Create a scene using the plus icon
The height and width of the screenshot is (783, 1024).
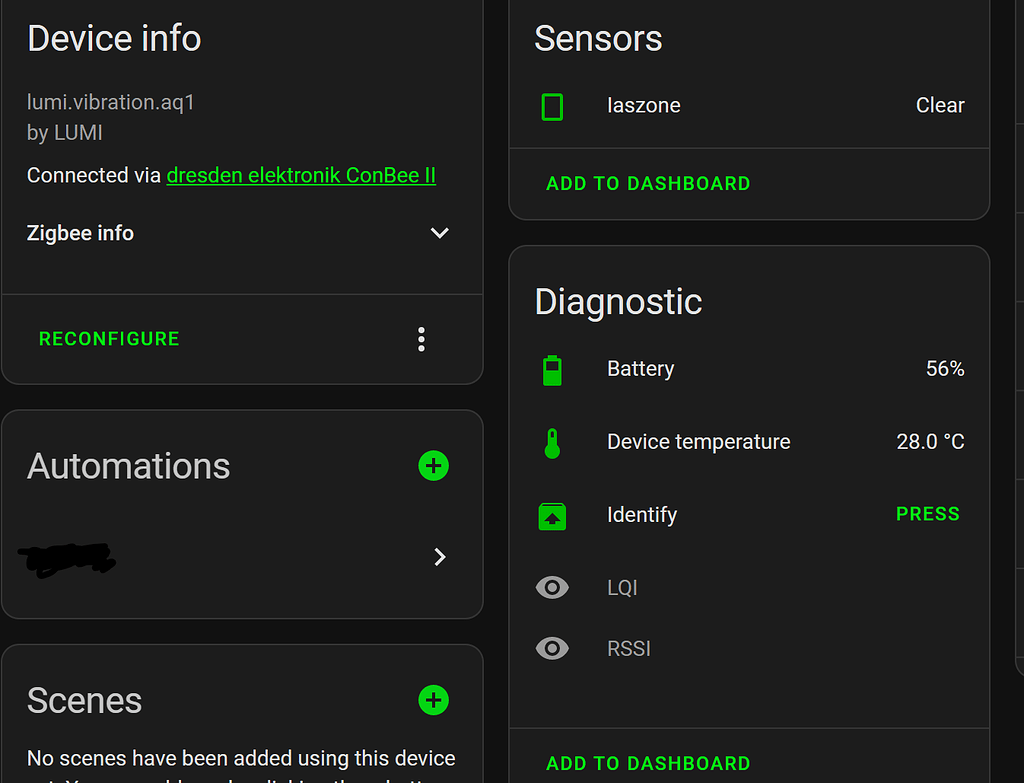click(x=433, y=700)
